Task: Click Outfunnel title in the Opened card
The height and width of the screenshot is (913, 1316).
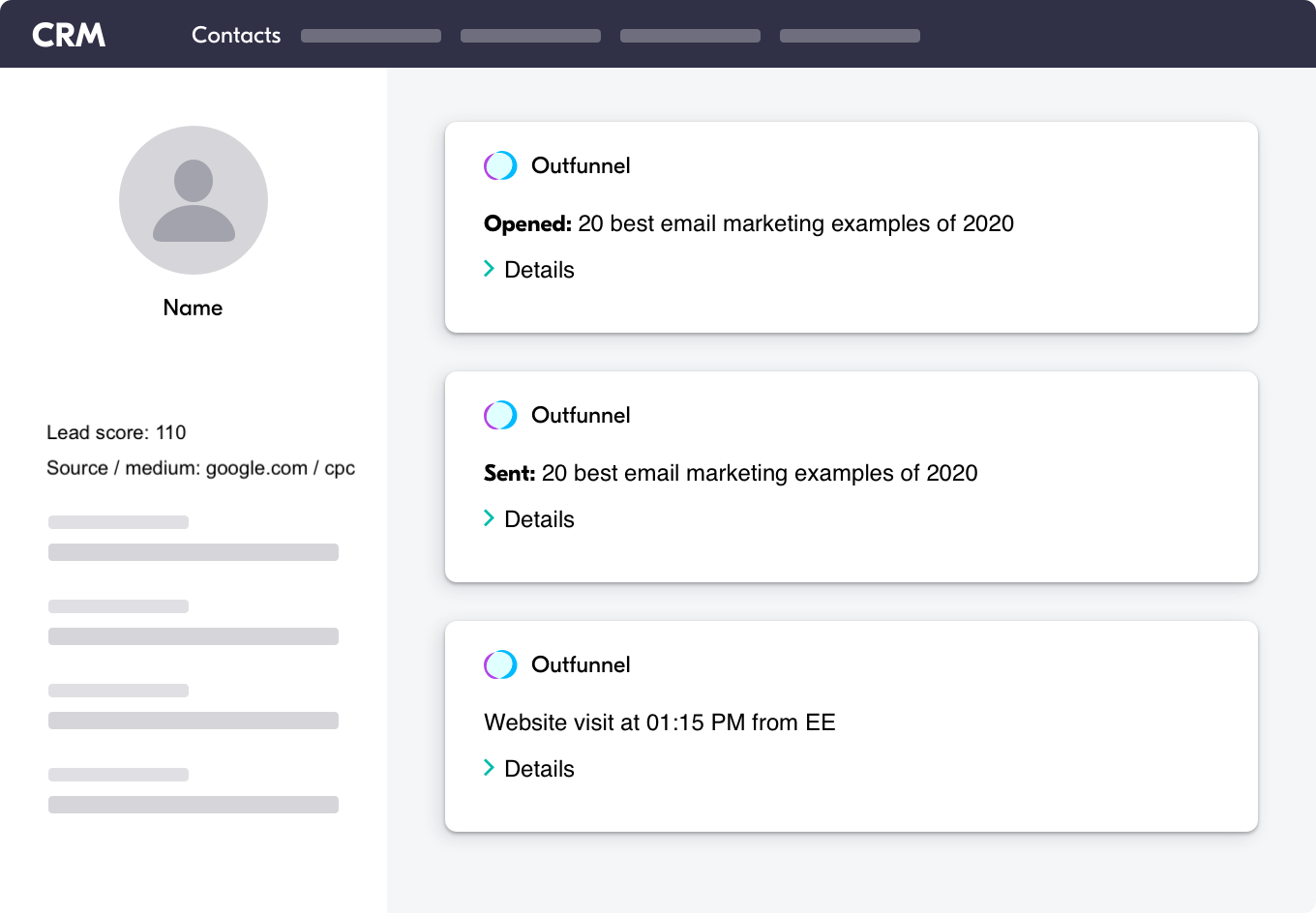Action: point(581,165)
